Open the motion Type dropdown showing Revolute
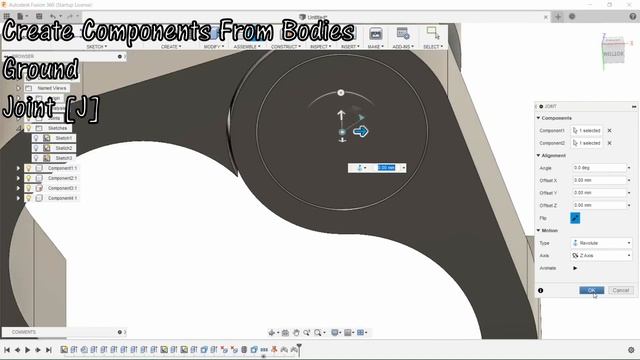This screenshot has width=640, height=360. click(x=601, y=243)
